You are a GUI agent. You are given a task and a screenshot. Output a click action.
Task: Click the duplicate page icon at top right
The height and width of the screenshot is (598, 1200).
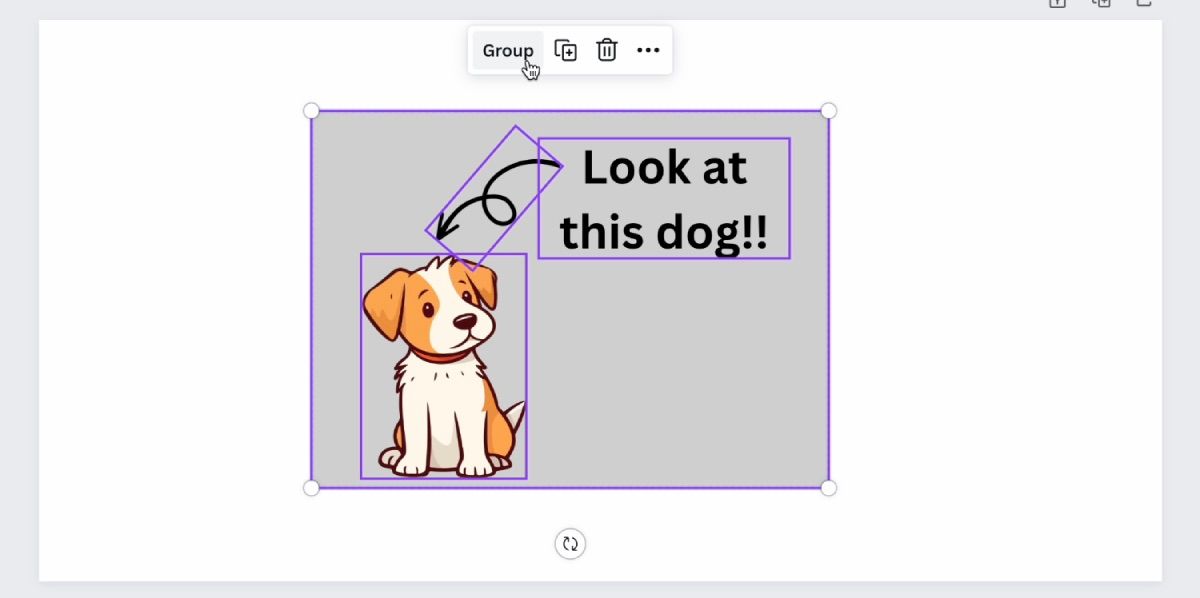click(x=1100, y=4)
